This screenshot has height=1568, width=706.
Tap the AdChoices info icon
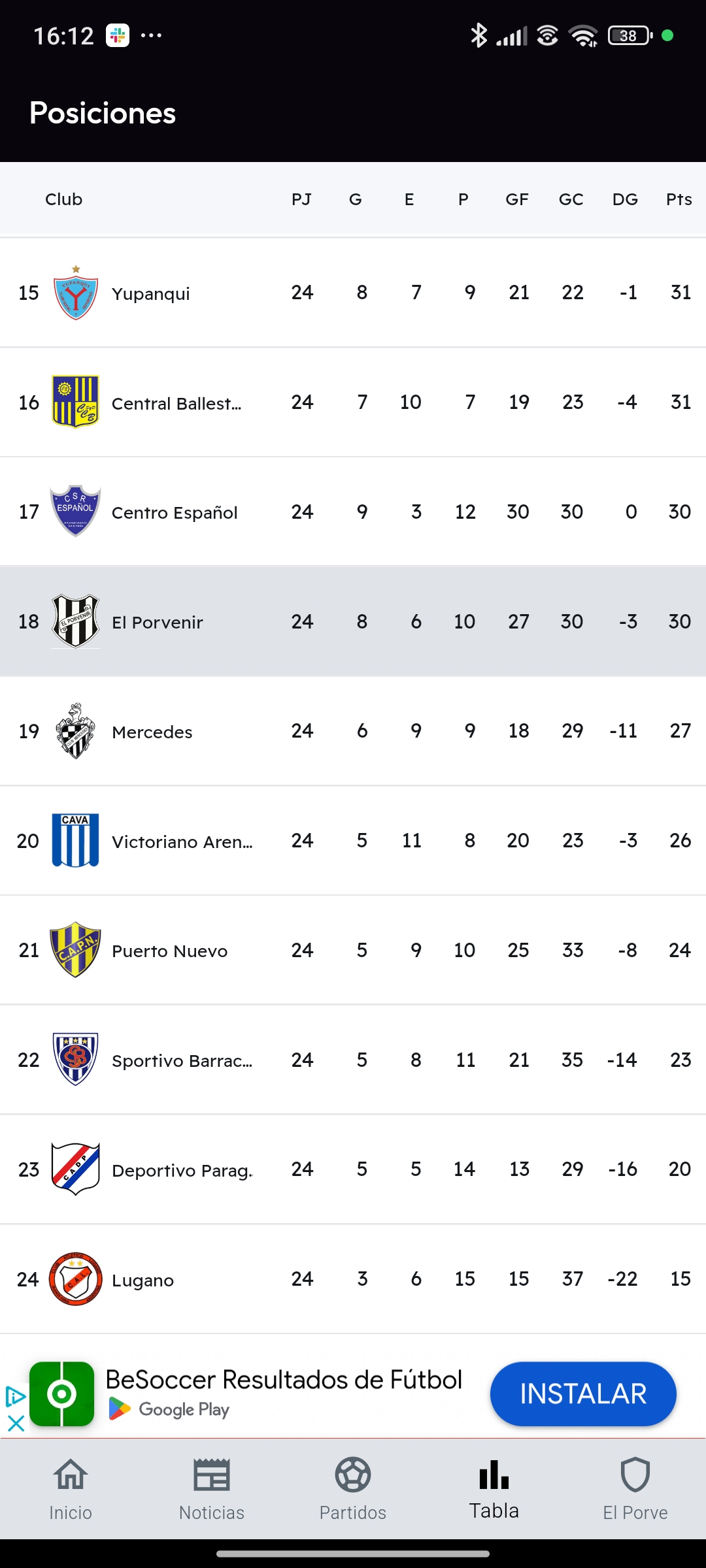(x=16, y=1397)
